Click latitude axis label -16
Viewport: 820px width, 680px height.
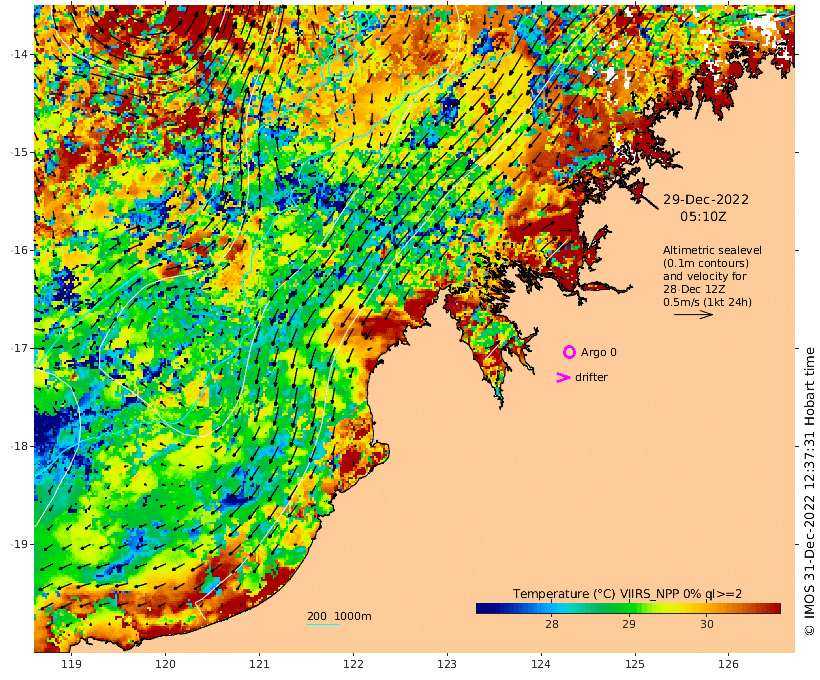click(19, 250)
